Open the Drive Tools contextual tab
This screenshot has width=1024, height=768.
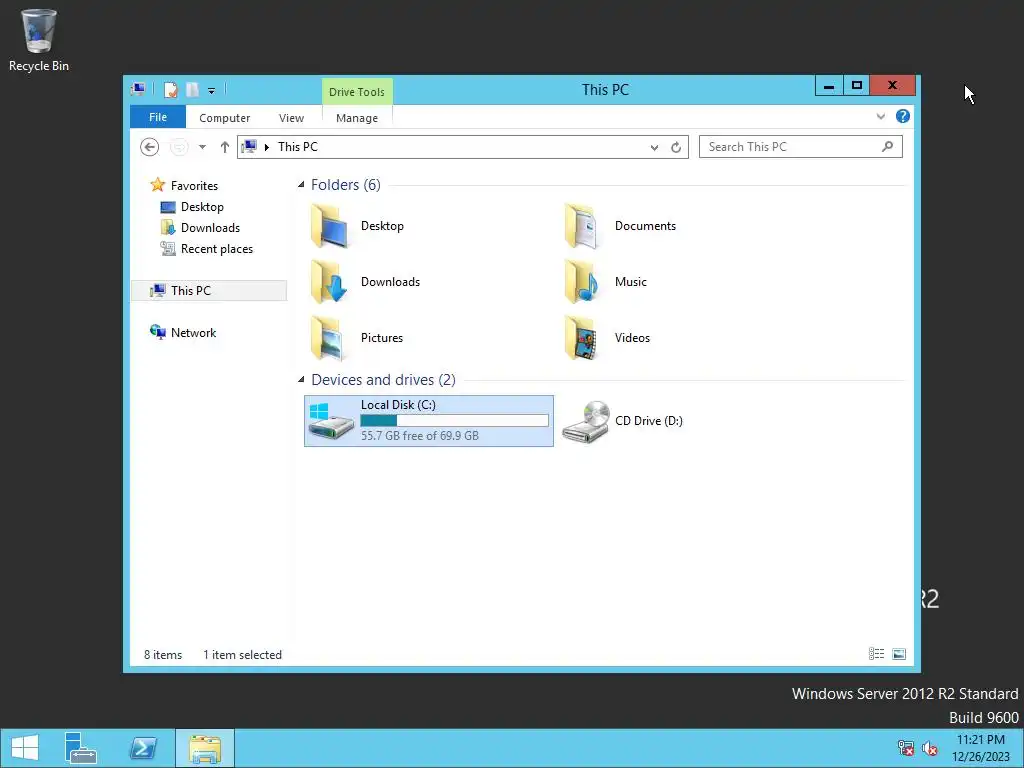click(x=357, y=91)
